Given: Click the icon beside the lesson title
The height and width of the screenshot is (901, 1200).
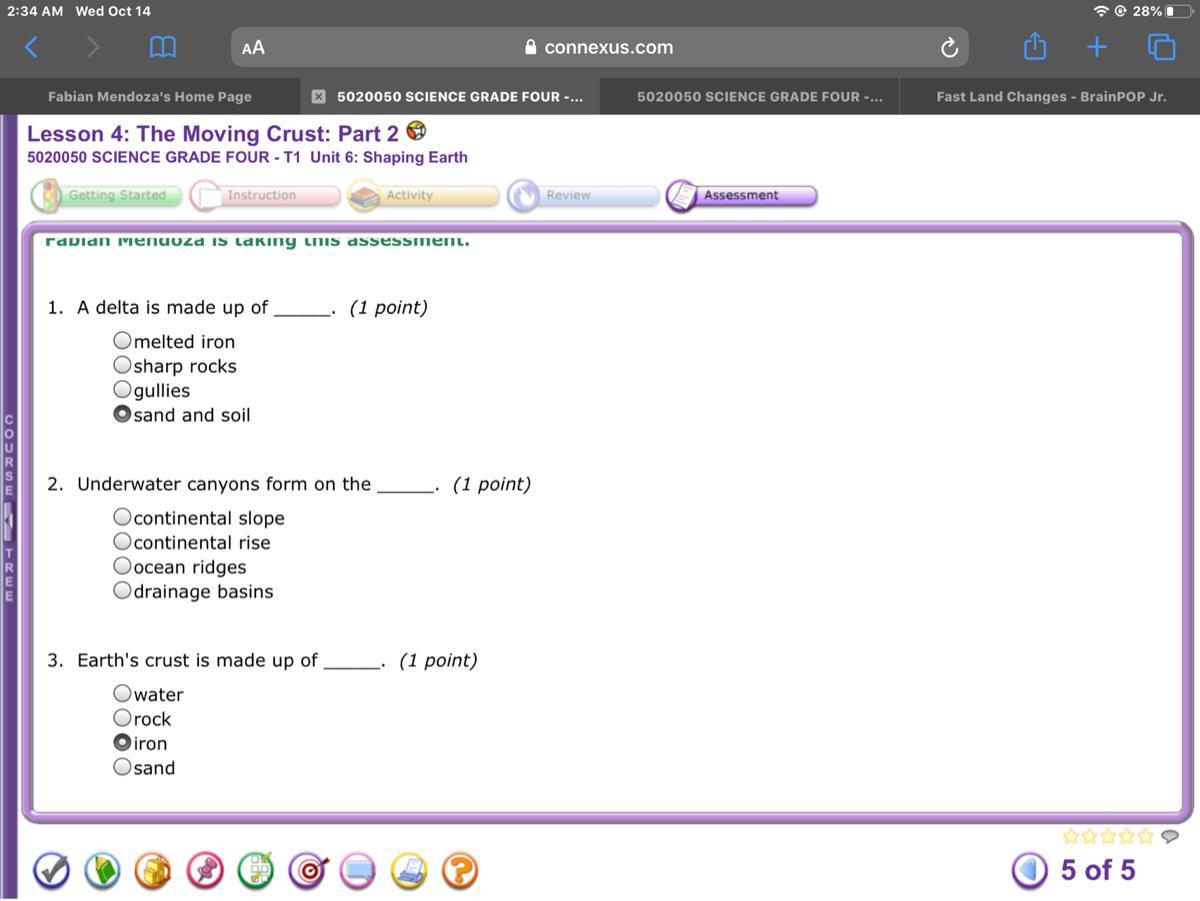Looking at the screenshot, I should point(417,131).
